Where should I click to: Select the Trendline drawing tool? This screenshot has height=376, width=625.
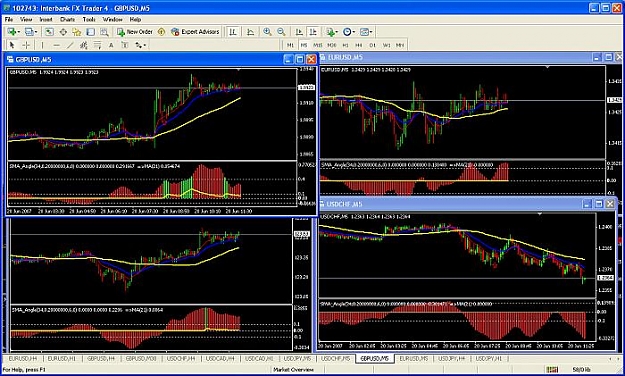tap(70, 45)
